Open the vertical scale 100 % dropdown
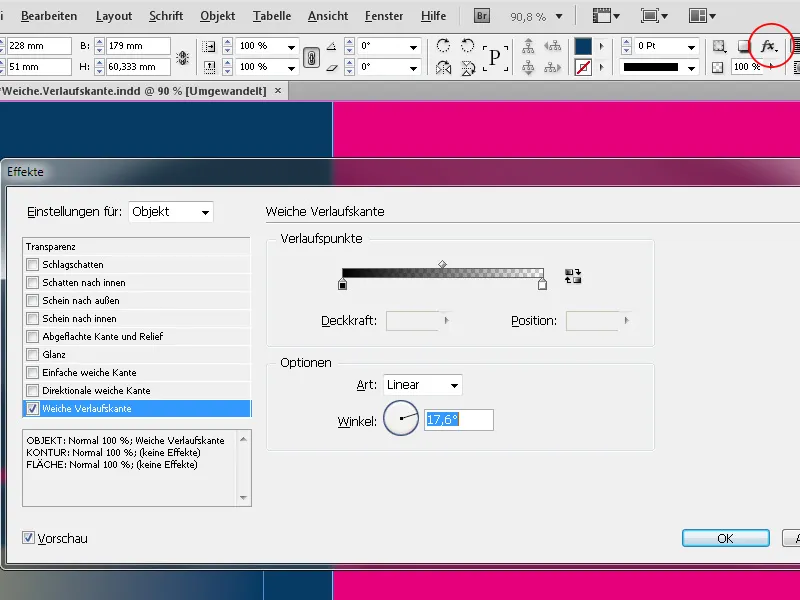 [x=291, y=68]
